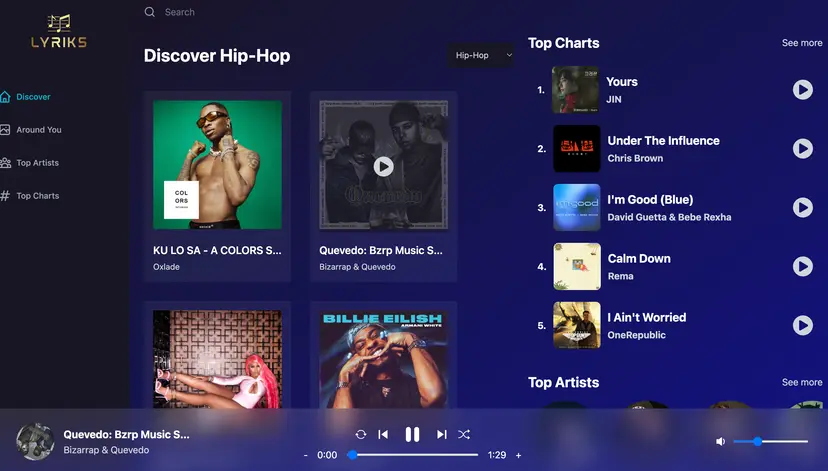This screenshot has width=828, height=471.
Task: Open Around You in sidebar
Action: pos(38,130)
